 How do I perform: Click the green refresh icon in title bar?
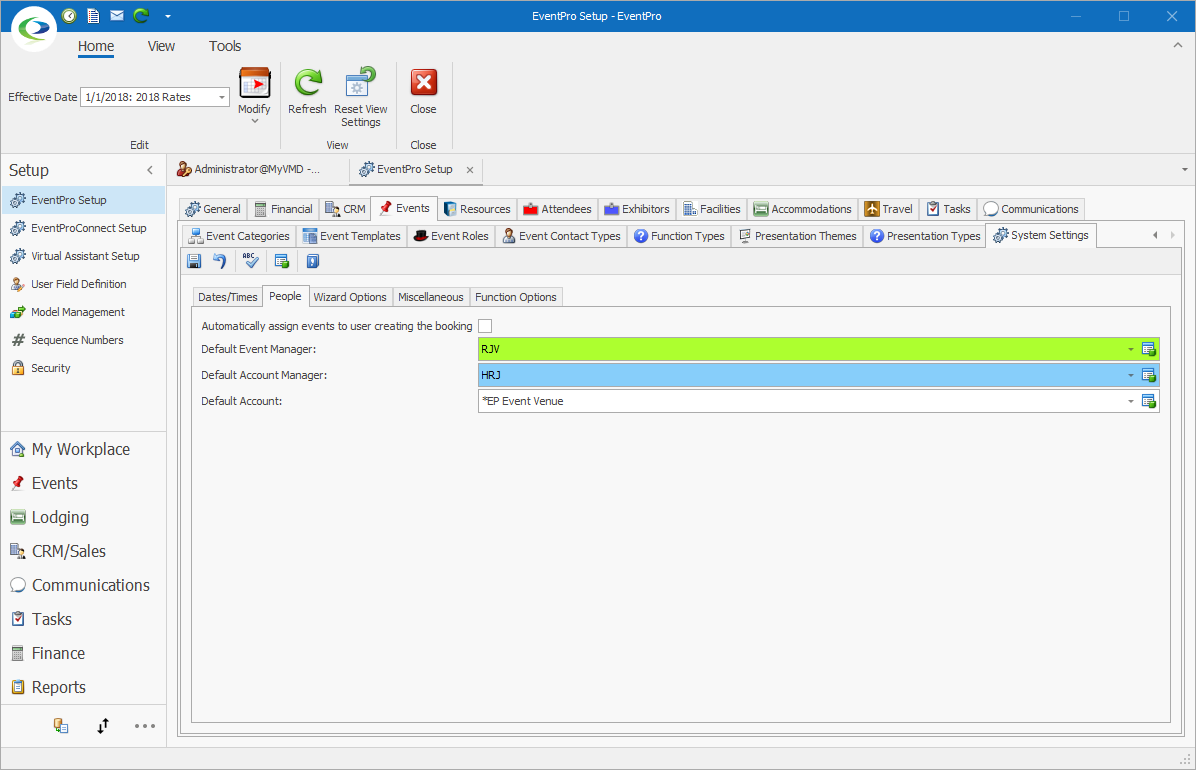click(x=141, y=15)
